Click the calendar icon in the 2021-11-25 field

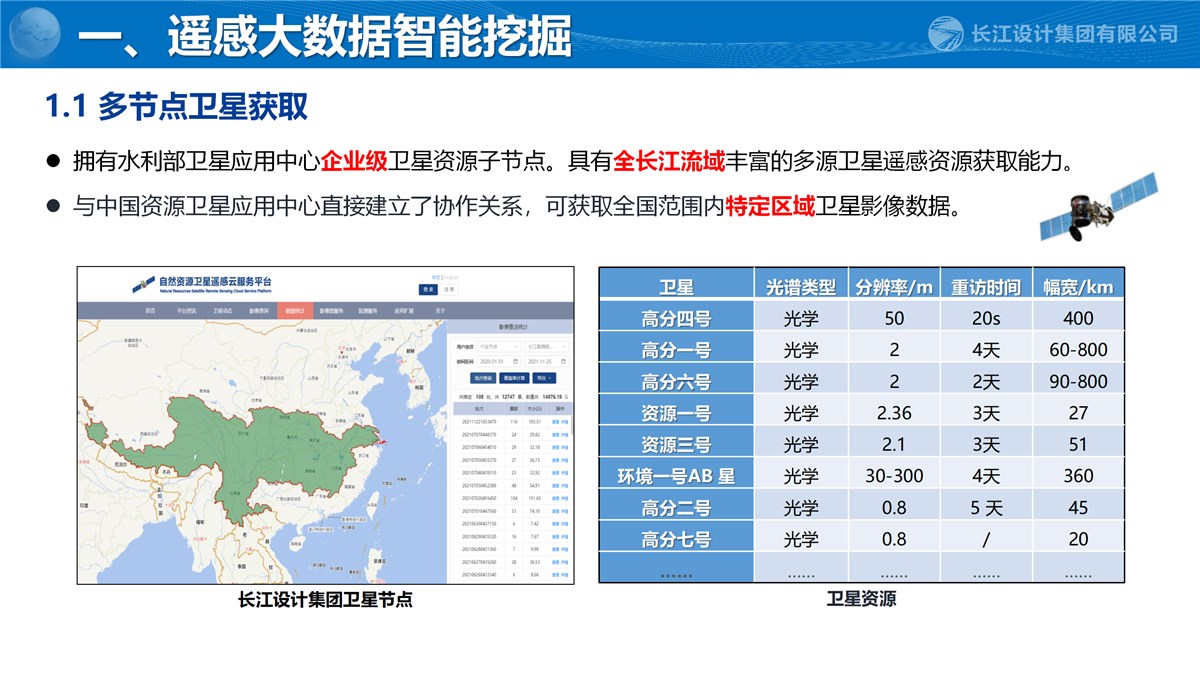pos(564,361)
